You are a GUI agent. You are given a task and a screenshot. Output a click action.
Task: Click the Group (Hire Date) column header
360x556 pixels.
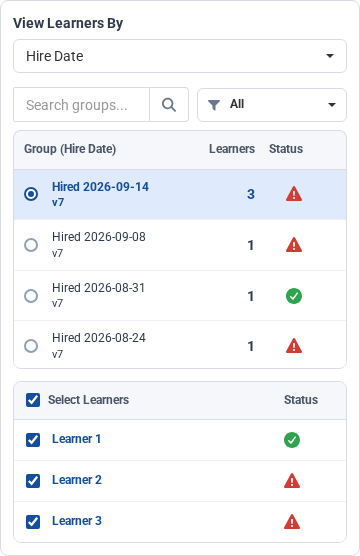(x=70, y=149)
